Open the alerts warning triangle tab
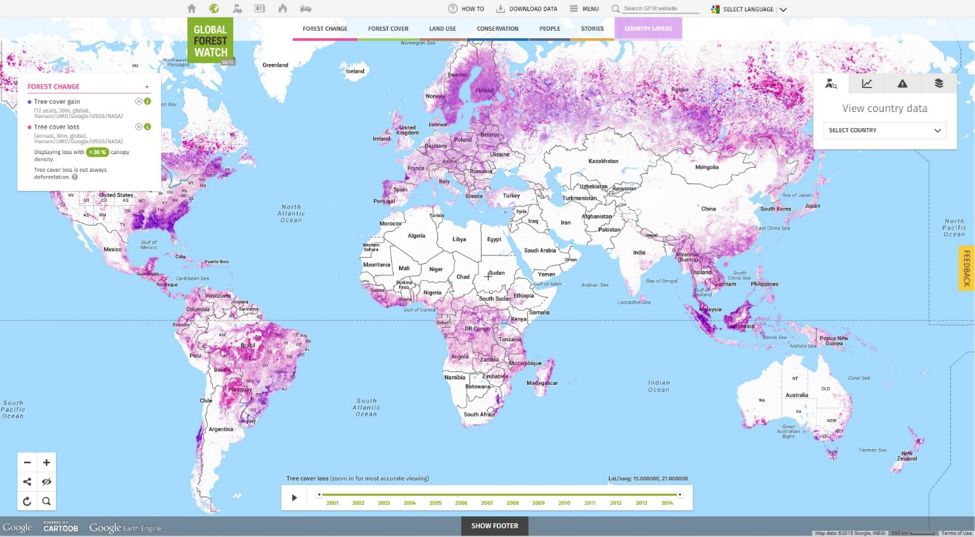975x537 pixels. (902, 84)
